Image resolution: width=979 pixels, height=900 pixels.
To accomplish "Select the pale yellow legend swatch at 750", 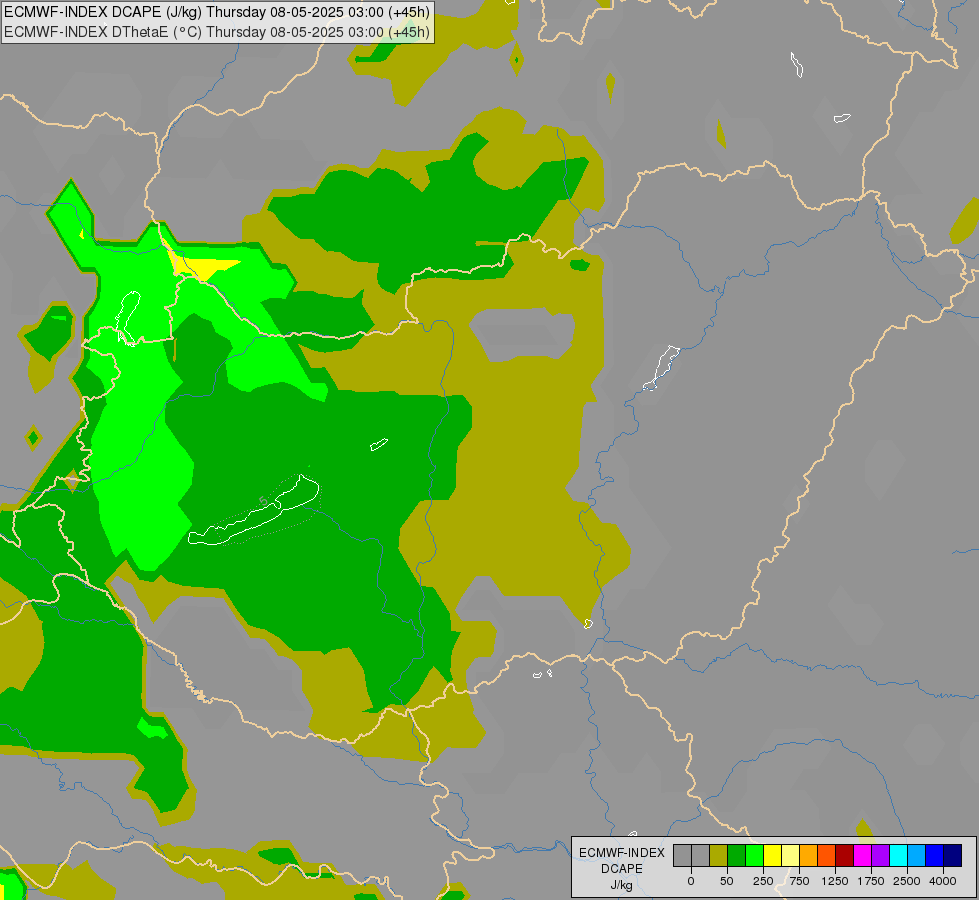I will (790, 855).
